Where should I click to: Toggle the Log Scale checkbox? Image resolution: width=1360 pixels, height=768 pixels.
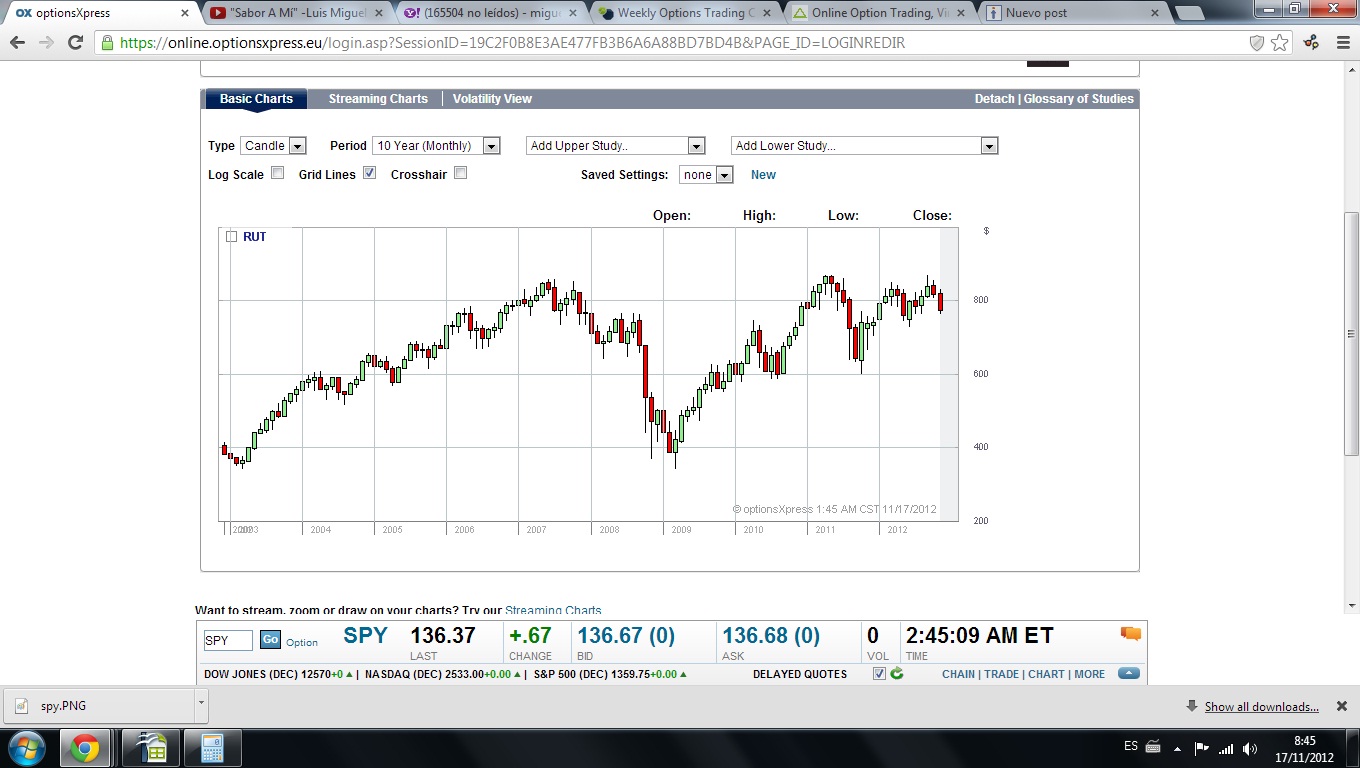[277, 173]
